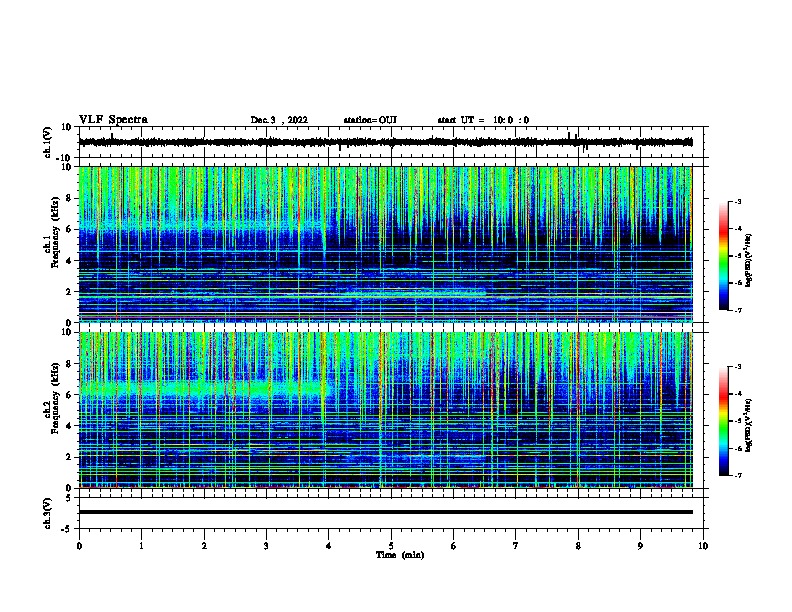Click ch.1 spectrogram frequency tick "2"
The width and height of the screenshot is (792, 612).
pos(70,292)
